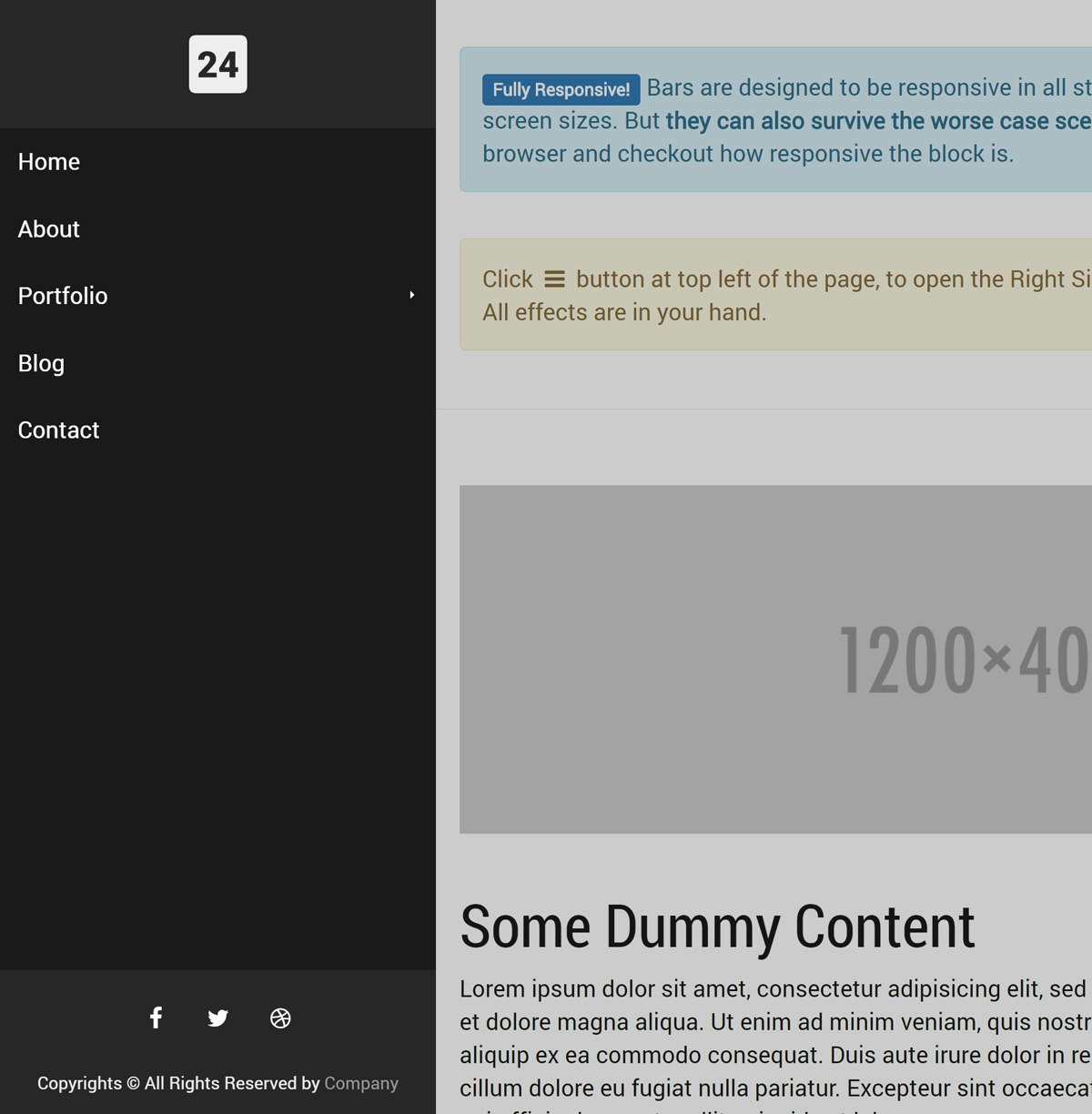Select Home in the sidebar menu

tap(49, 162)
